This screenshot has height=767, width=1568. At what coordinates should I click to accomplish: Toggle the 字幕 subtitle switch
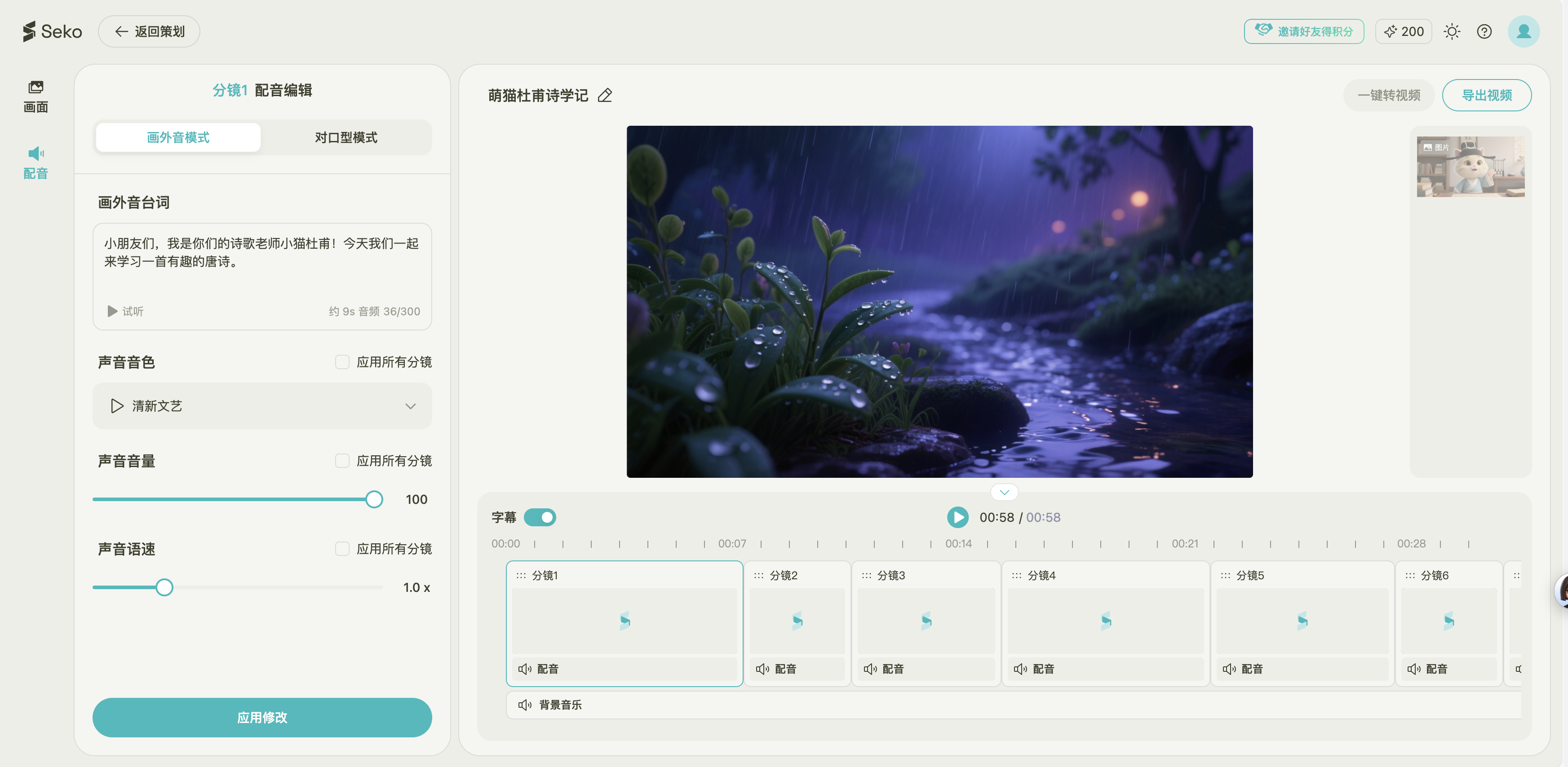(540, 517)
